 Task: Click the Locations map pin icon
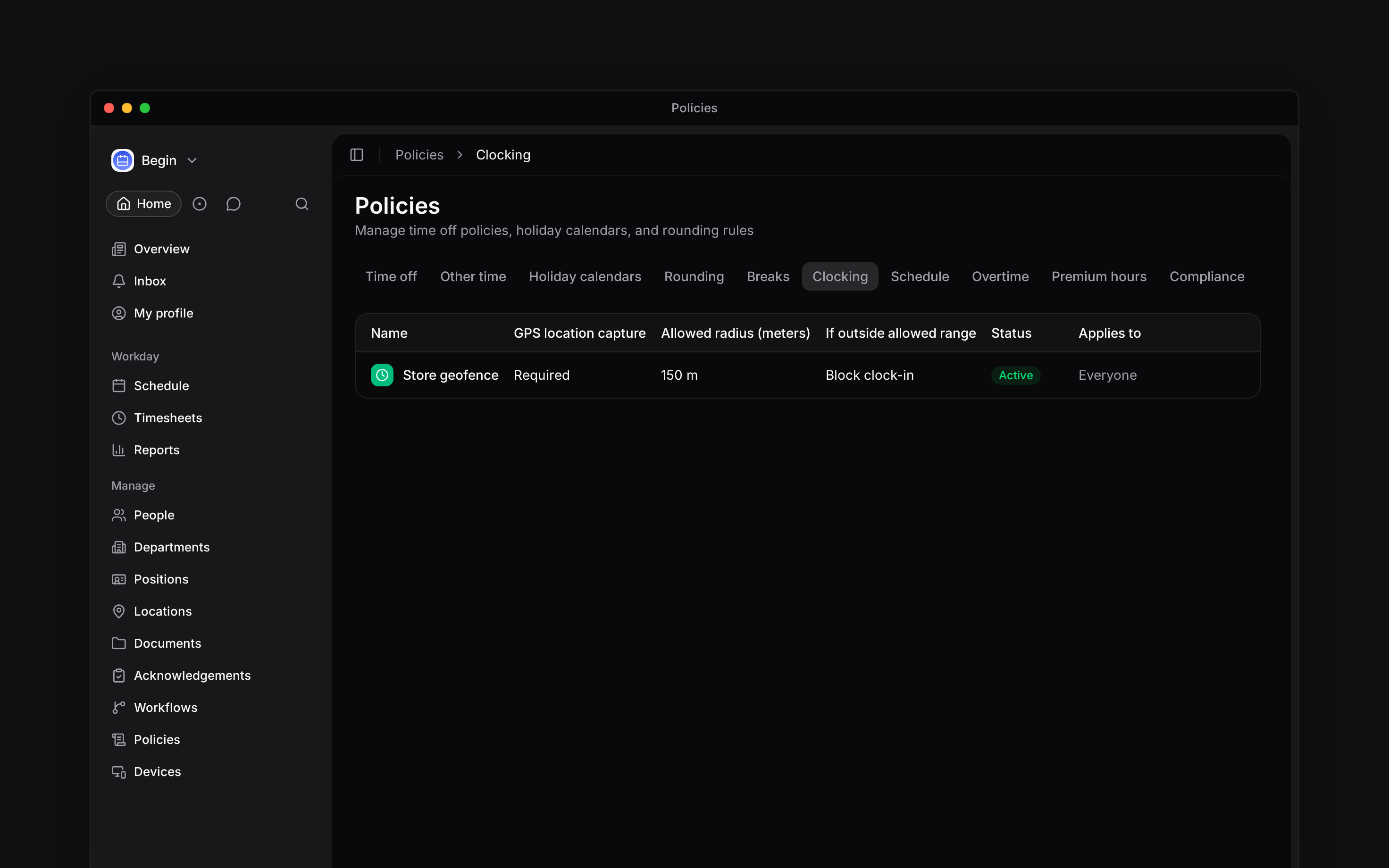[119, 611]
